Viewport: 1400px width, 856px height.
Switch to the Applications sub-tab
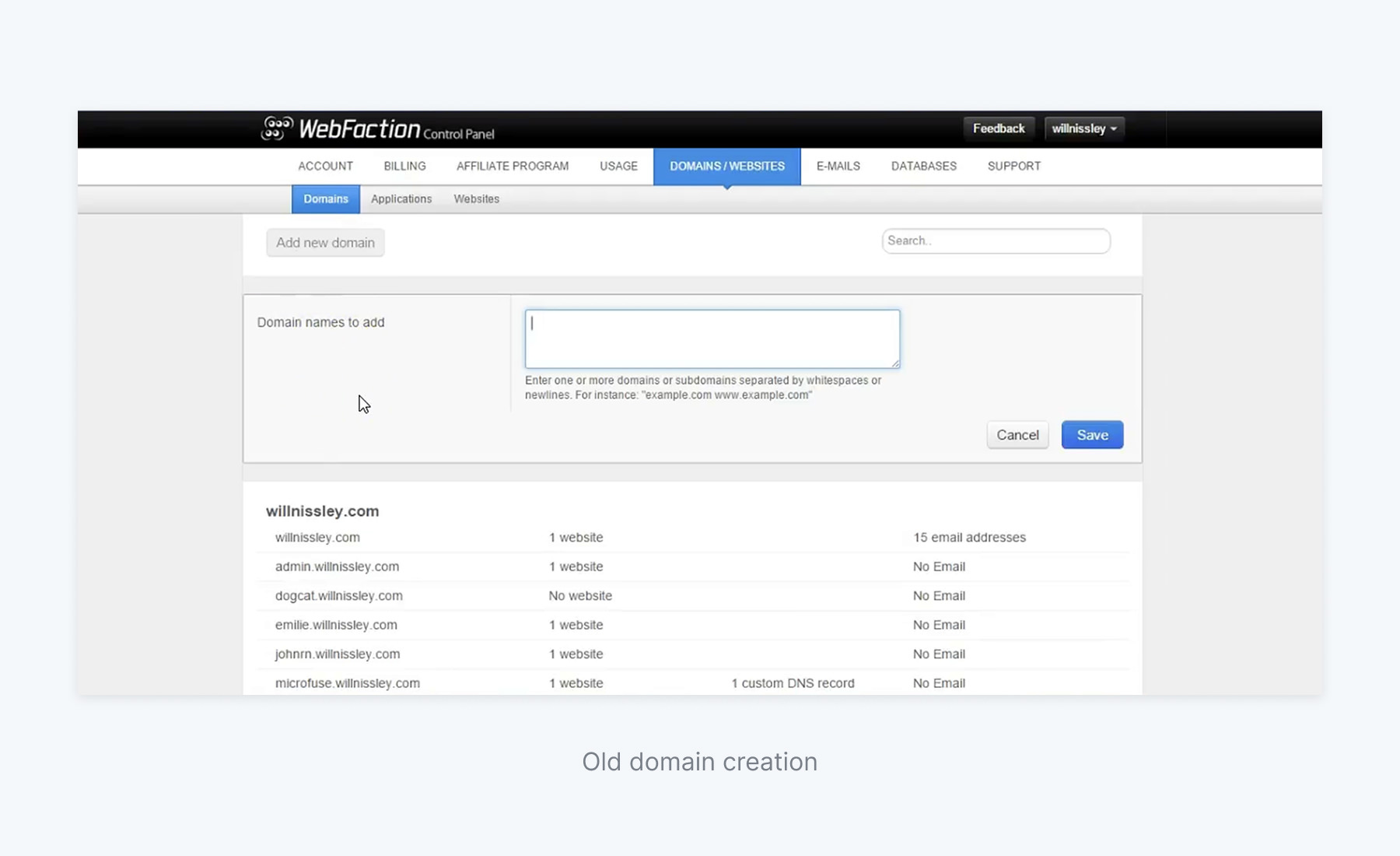[x=401, y=199]
